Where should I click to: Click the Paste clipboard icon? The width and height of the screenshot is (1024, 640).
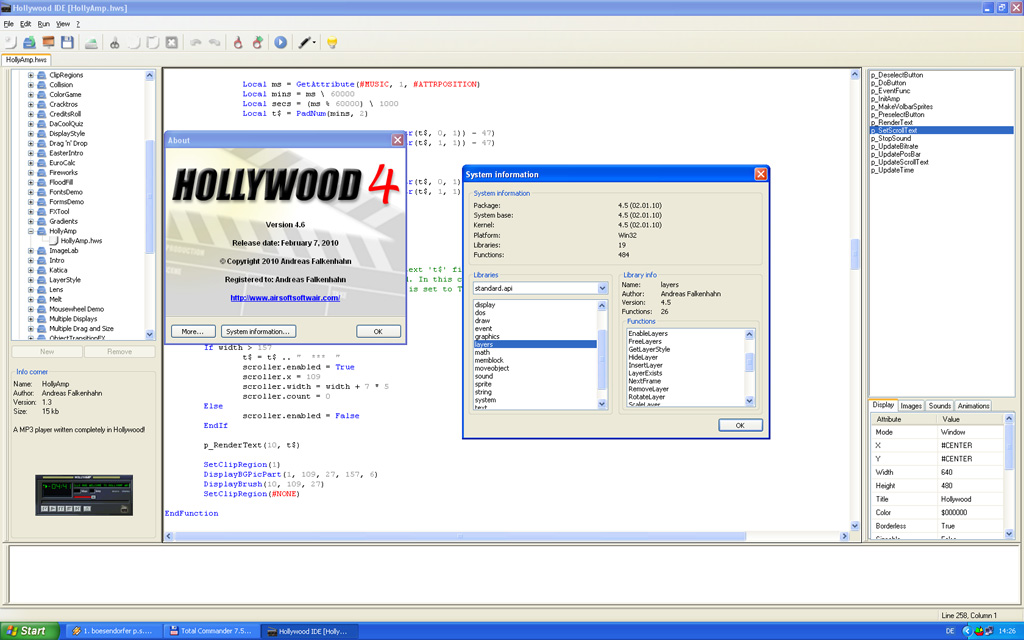click(153, 42)
